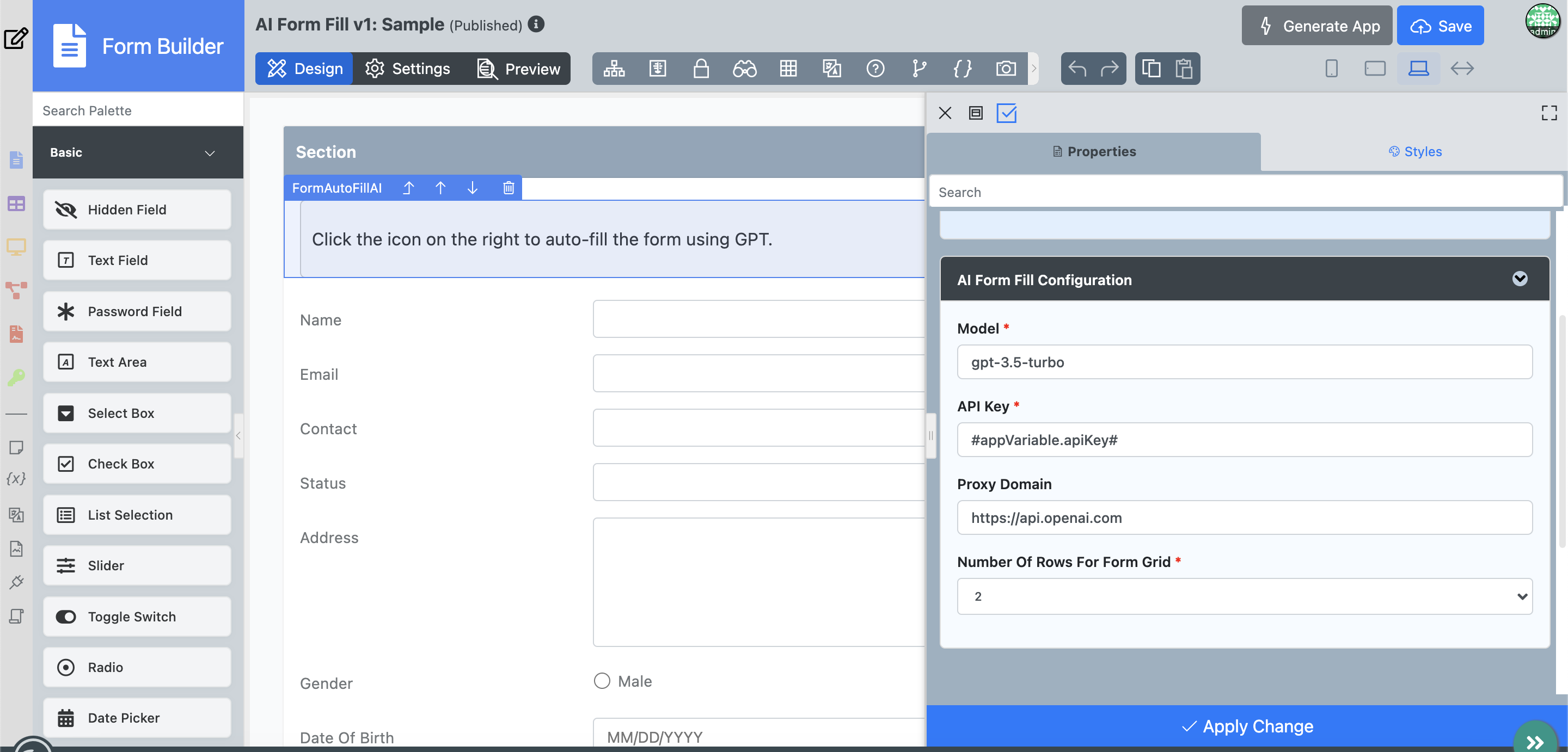Open Number Of Rows For Form Grid dropdown

tap(1244, 596)
